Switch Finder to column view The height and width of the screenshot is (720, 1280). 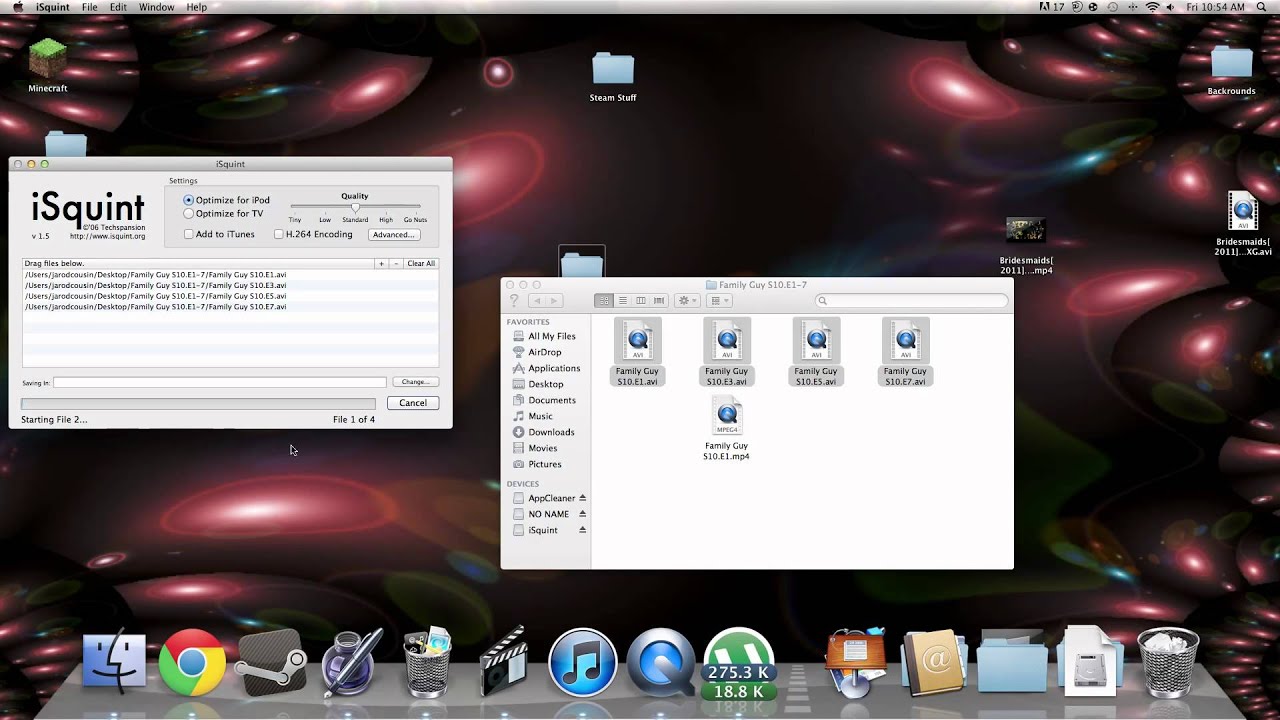(641, 300)
